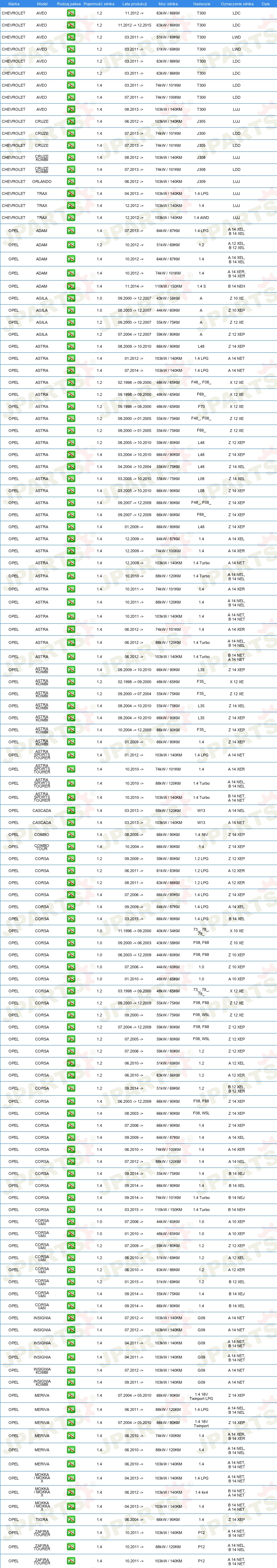Click fuel icon for Aveo 11.2012 -> 12.2015 row
Screen dimensions: 277x1568
(x=71, y=25)
